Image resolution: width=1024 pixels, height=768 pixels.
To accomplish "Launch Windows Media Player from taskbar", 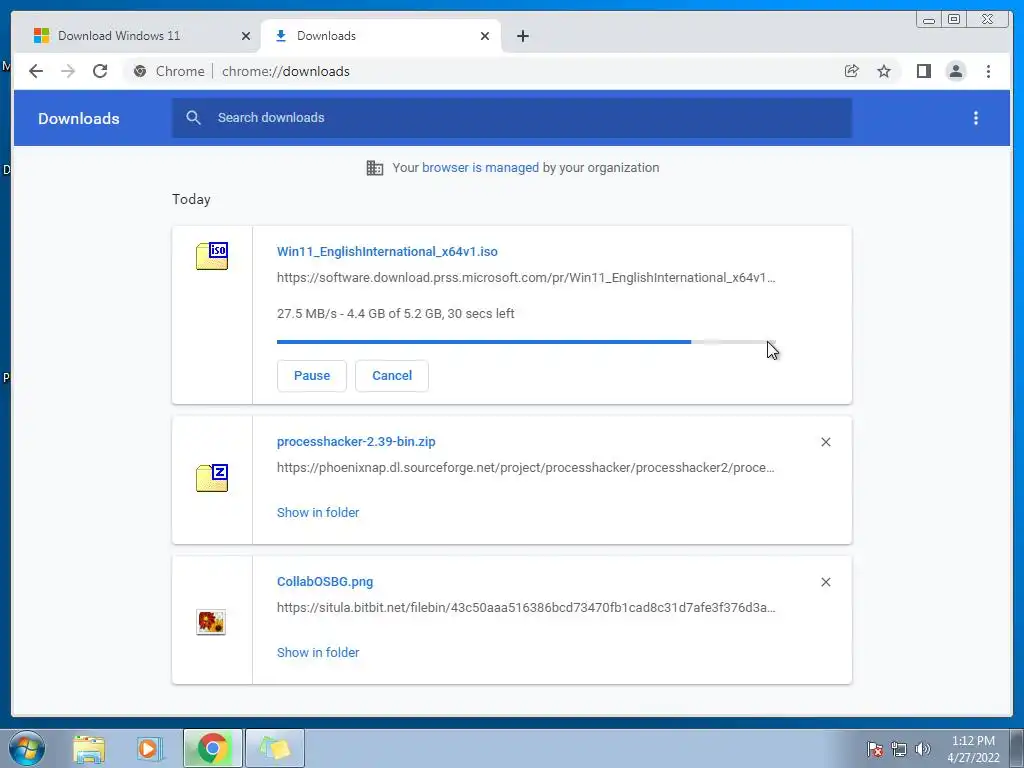I will click(x=150, y=749).
